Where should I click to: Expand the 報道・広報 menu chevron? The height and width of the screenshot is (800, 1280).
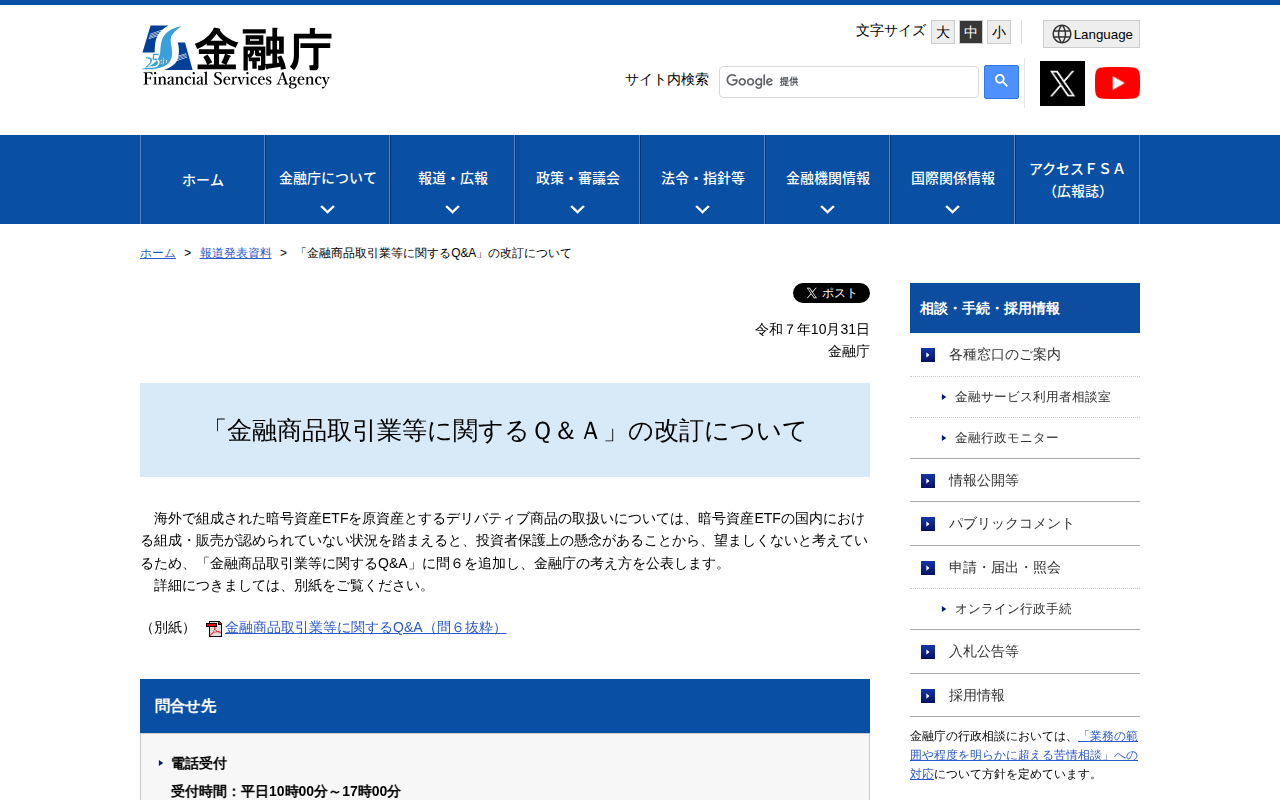[452, 209]
